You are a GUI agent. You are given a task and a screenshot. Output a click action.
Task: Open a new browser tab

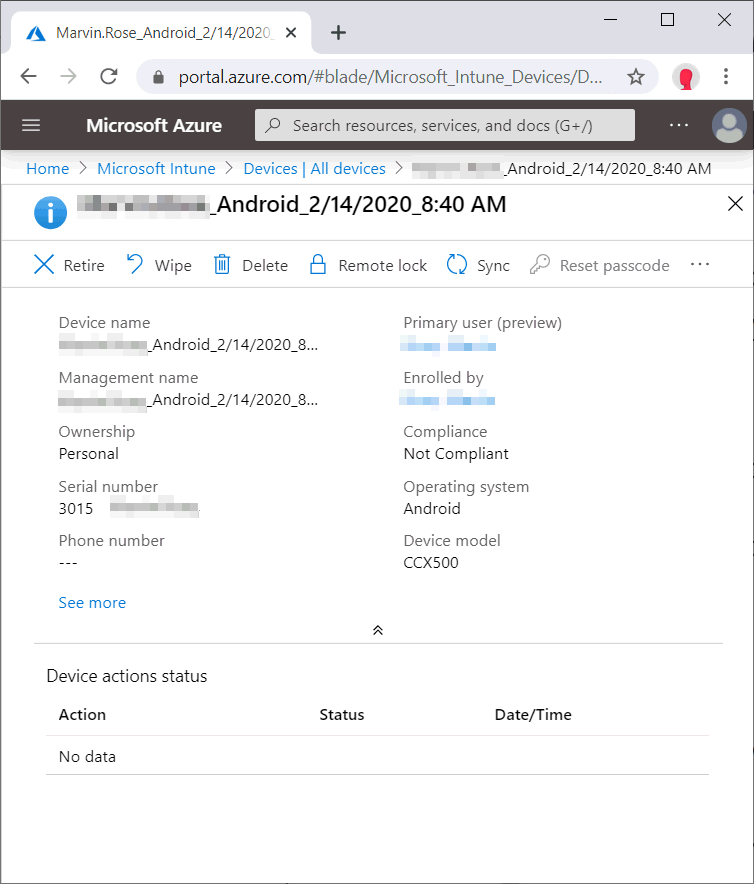(338, 33)
